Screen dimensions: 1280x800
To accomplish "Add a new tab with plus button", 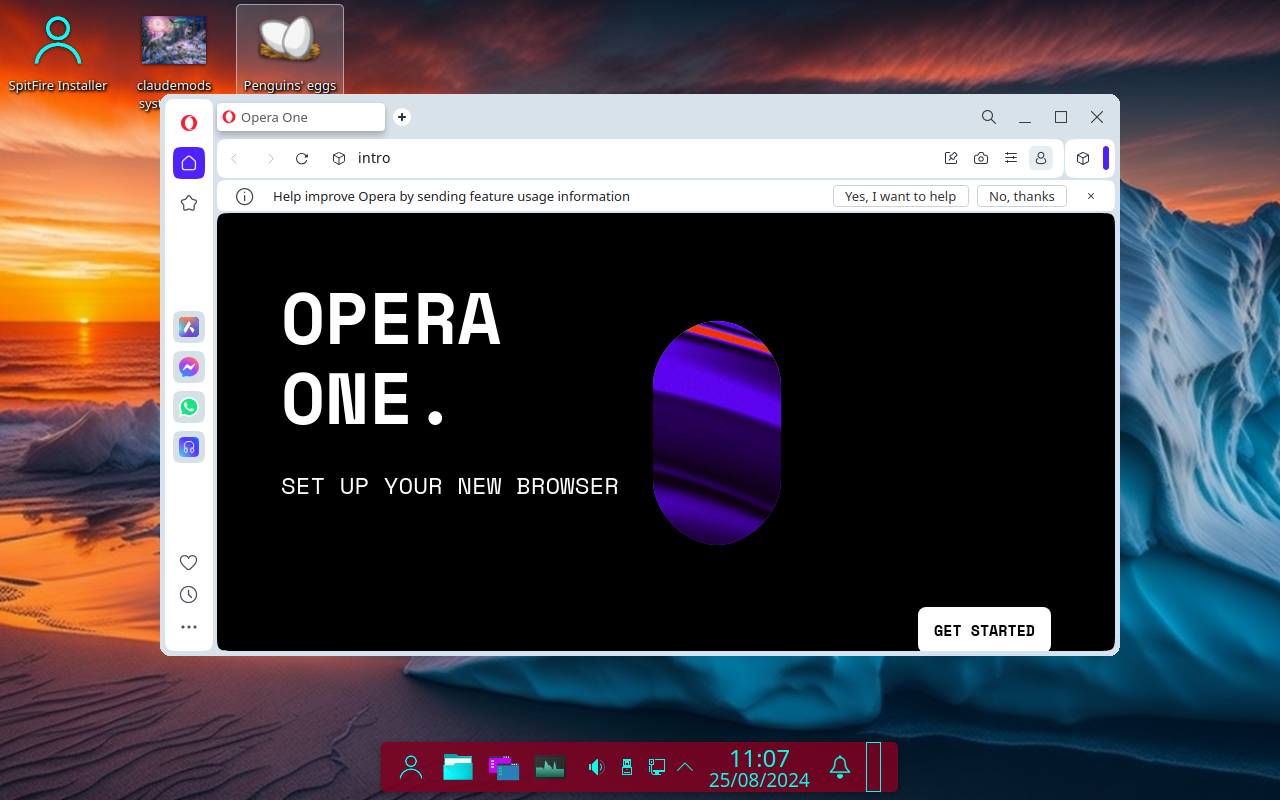I will point(402,117).
